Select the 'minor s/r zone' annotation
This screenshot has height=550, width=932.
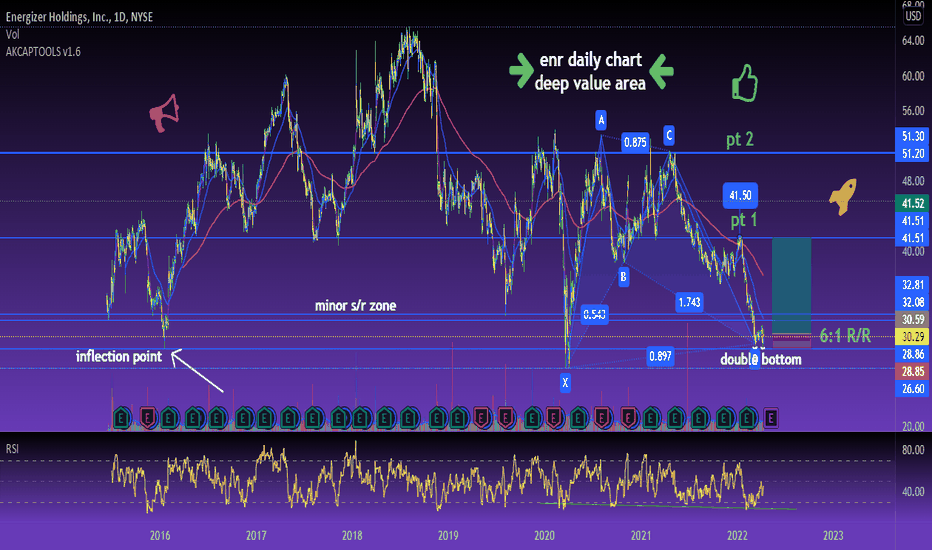pyautogui.click(x=355, y=306)
